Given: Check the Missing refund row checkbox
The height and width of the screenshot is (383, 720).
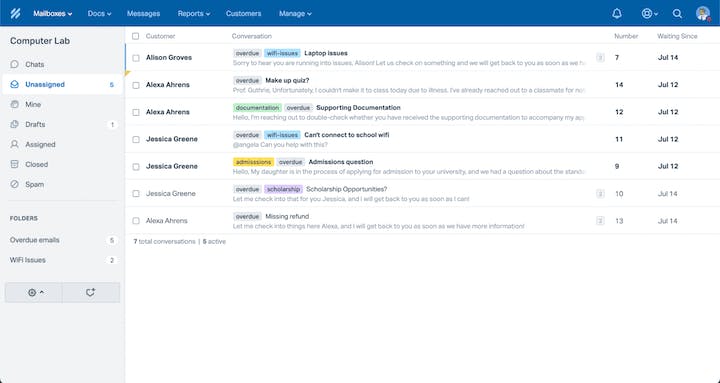Looking at the screenshot, I should (x=136, y=221).
